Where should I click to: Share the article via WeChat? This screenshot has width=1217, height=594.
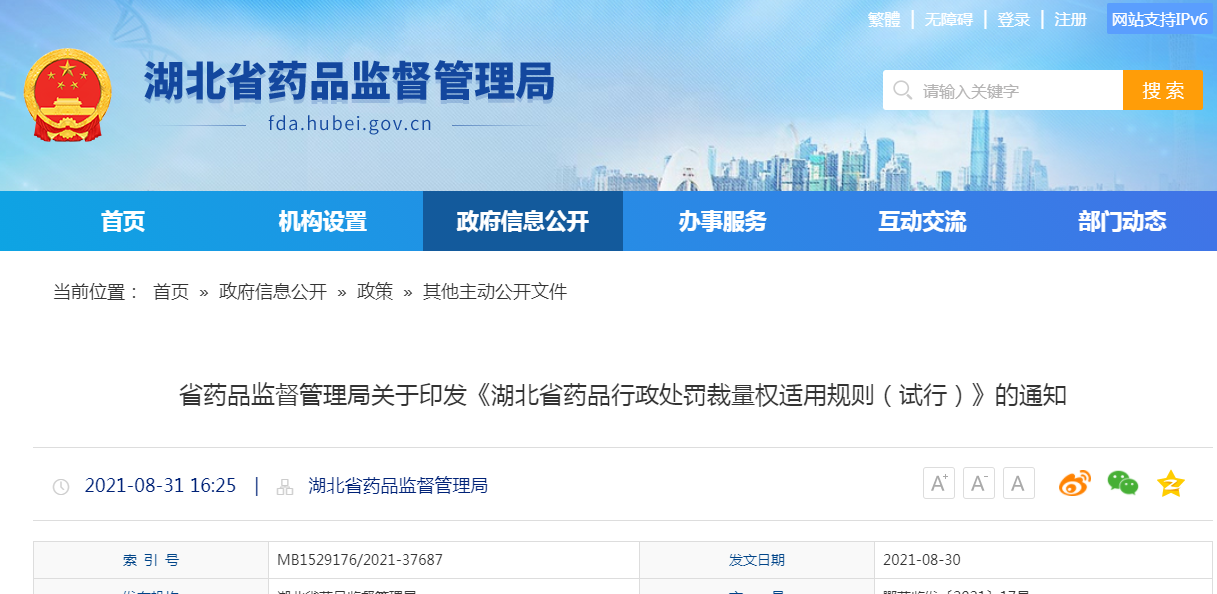click(x=1123, y=483)
